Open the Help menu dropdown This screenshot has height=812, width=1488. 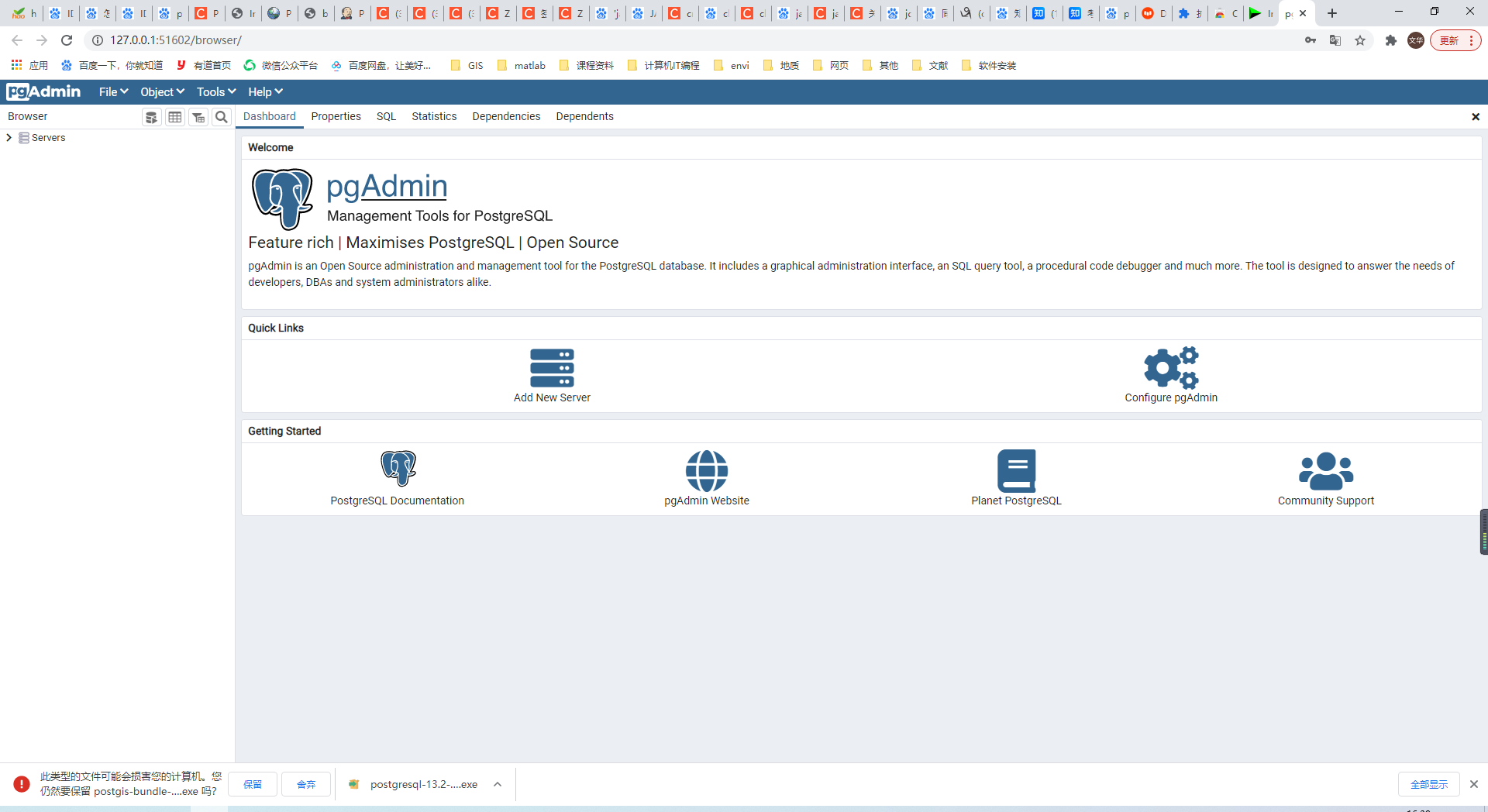(x=265, y=92)
